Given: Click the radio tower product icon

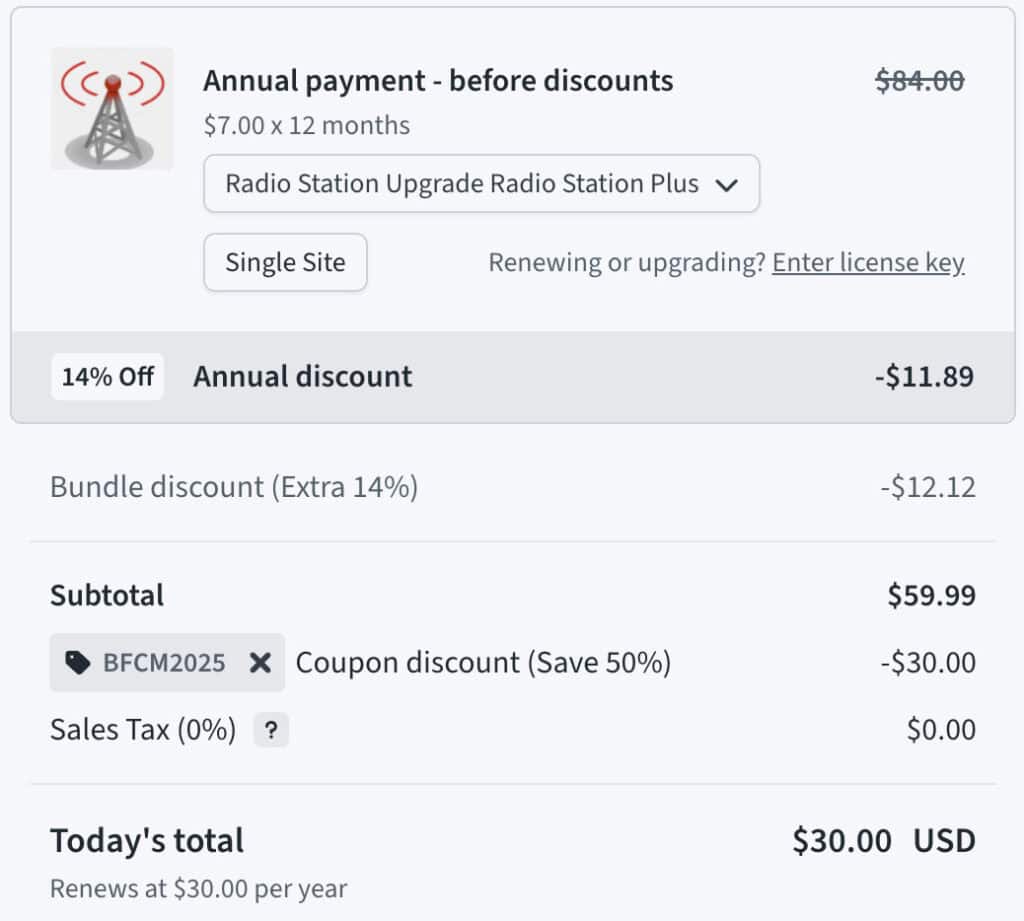Looking at the screenshot, I should (x=112, y=109).
